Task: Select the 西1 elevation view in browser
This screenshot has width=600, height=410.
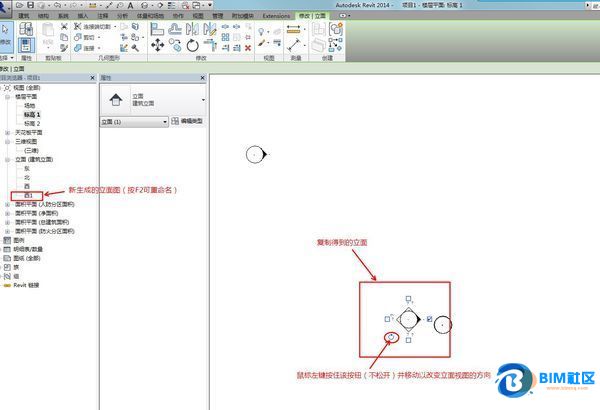Action: [29, 195]
